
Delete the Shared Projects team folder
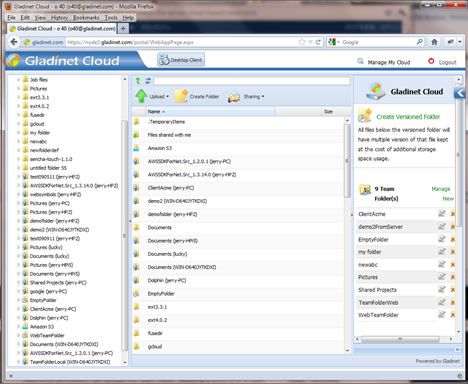[x=453, y=289]
